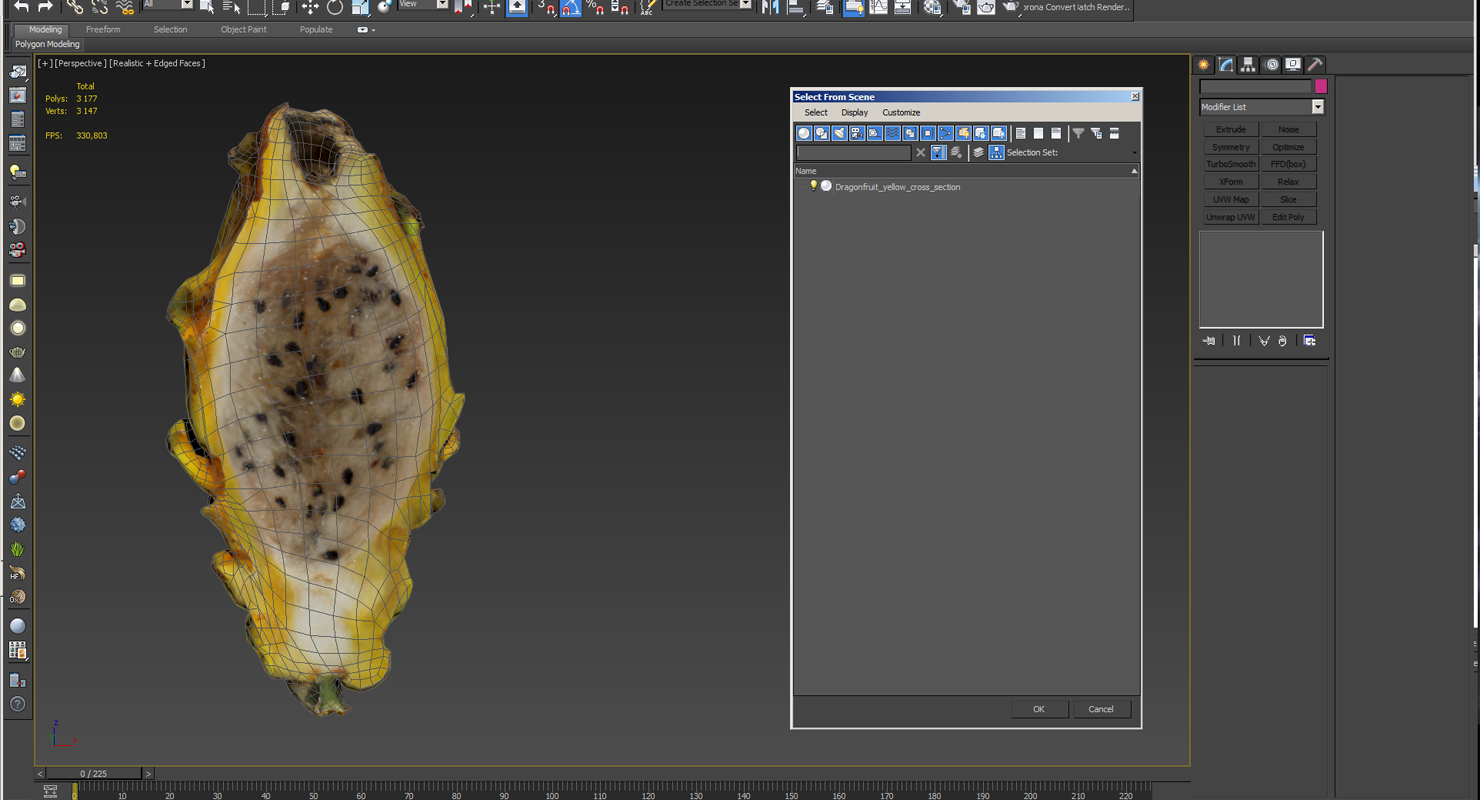Screen dimensions: 1480x800
Task: Toggle the Angle Snap magnet icon
Action: [x=570, y=8]
